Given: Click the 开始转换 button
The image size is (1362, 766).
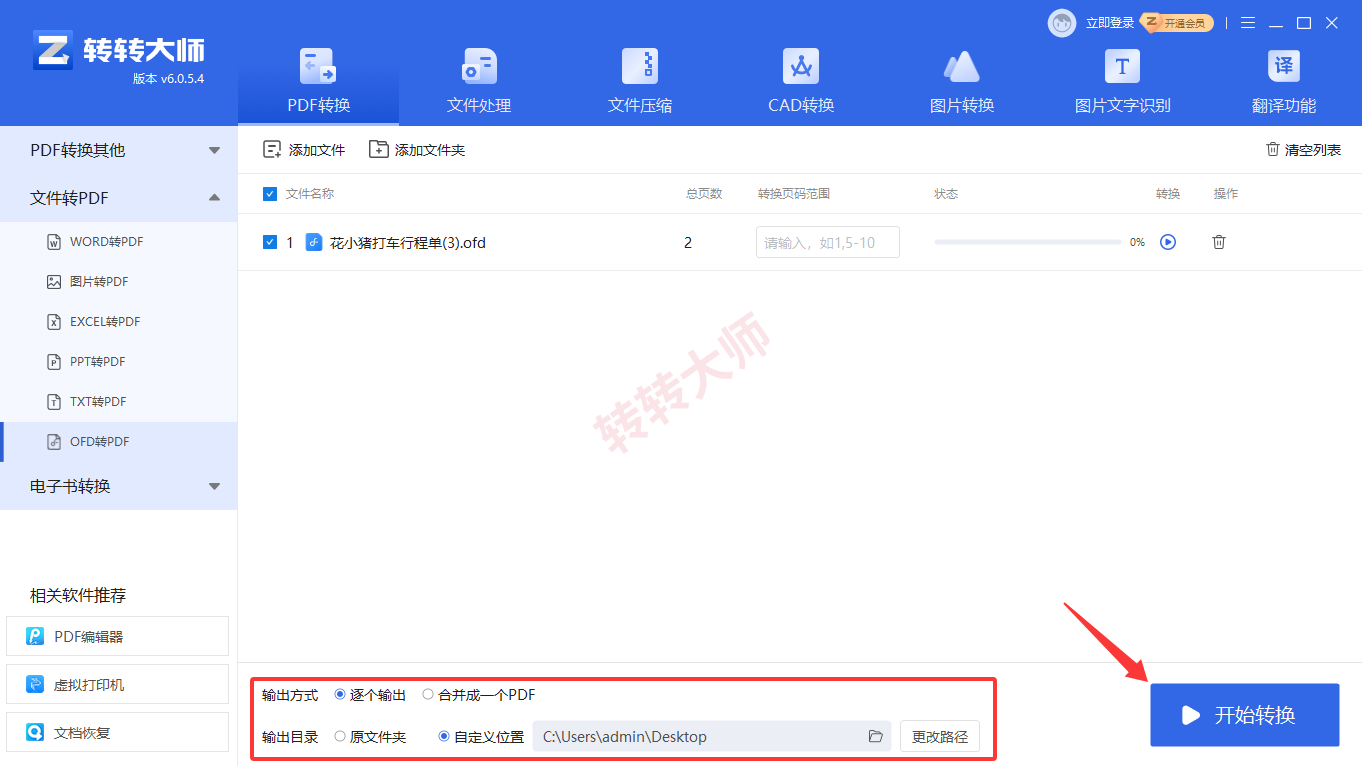Looking at the screenshot, I should 1244,715.
